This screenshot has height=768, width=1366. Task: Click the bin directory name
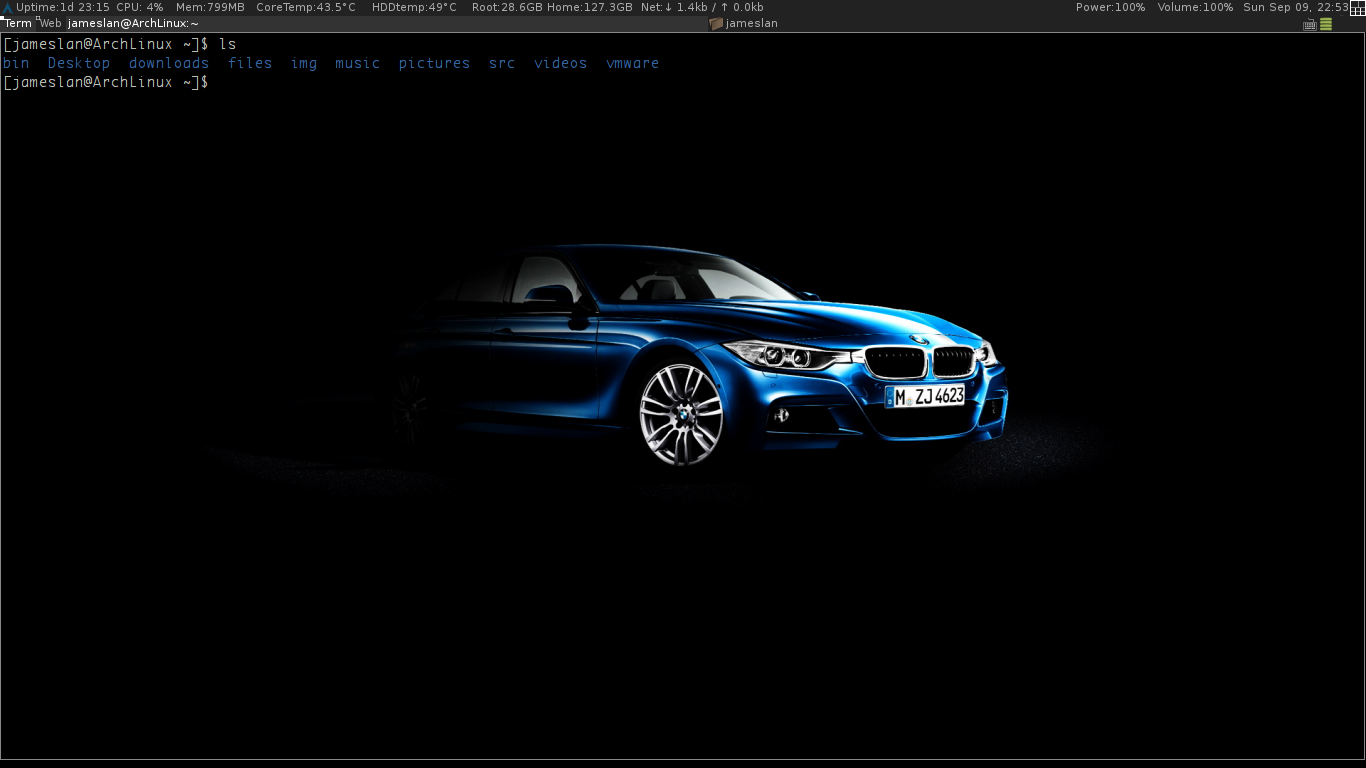tap(16, 63)
